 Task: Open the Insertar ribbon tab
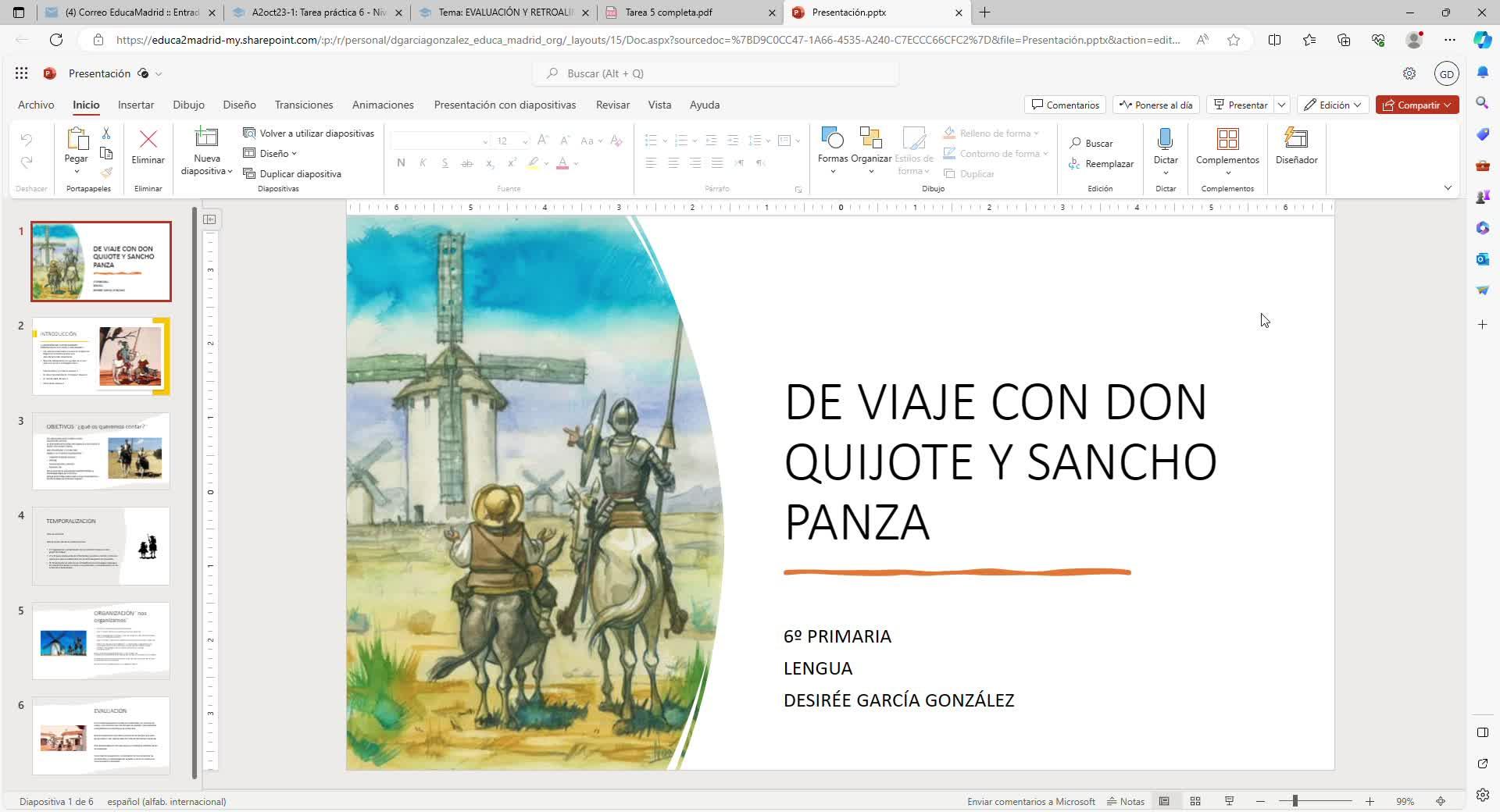pyautogui.click(x=136, y=105)
